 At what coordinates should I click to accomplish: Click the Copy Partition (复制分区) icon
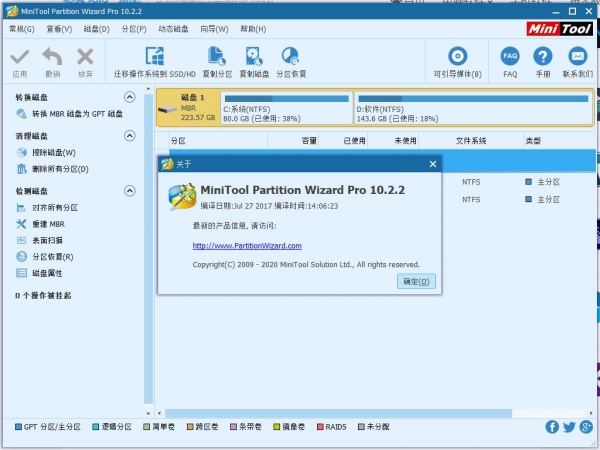point(217,56)
